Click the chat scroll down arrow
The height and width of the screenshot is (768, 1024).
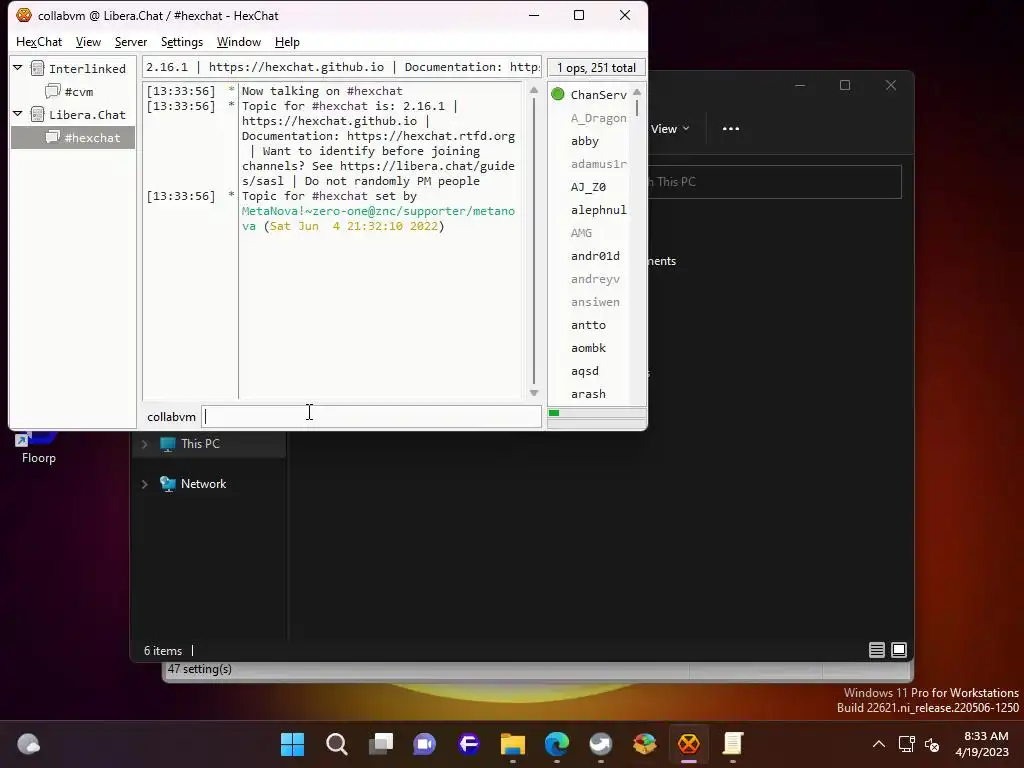click(x=534, y=392)
